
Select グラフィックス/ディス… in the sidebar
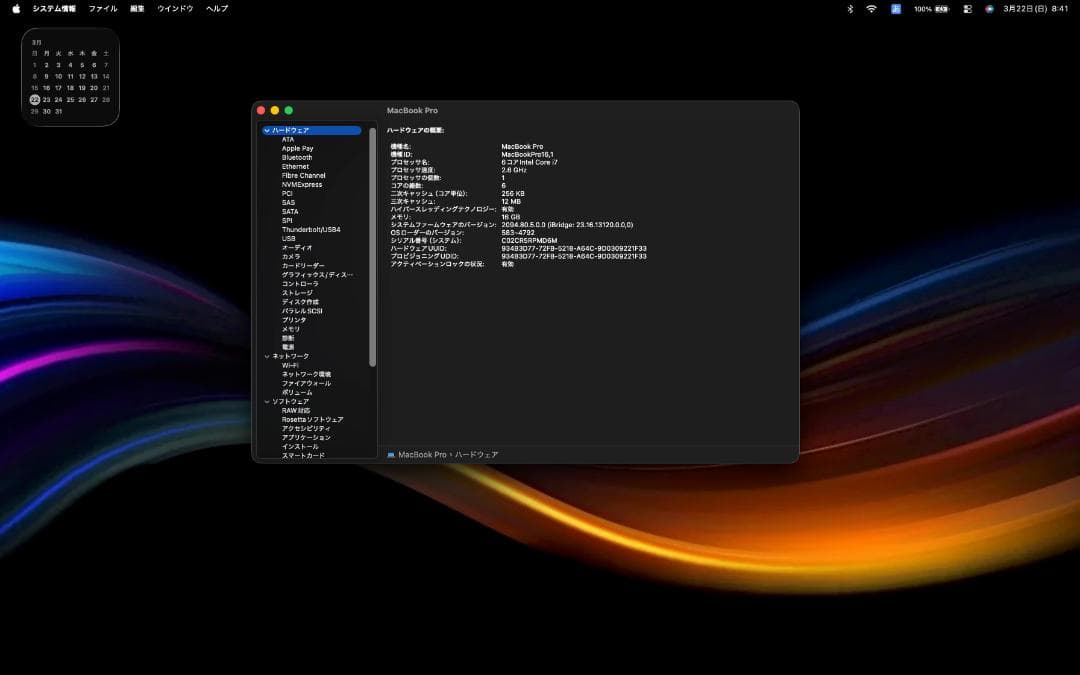[318, 274]
